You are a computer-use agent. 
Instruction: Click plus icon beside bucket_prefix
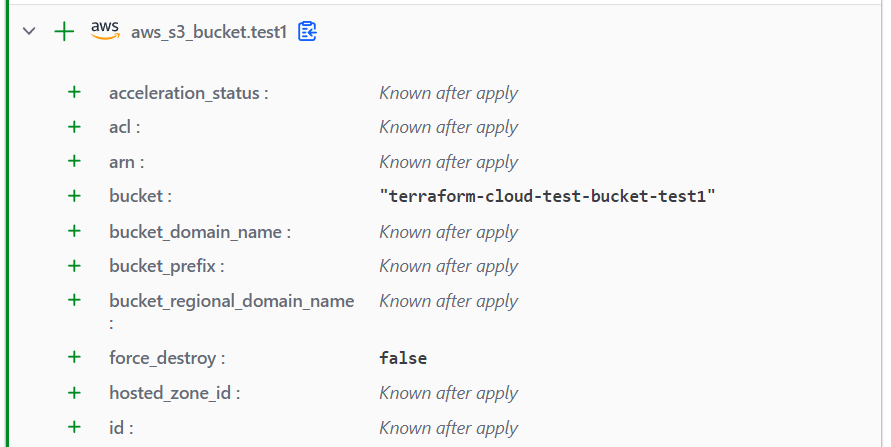[74, 266]
